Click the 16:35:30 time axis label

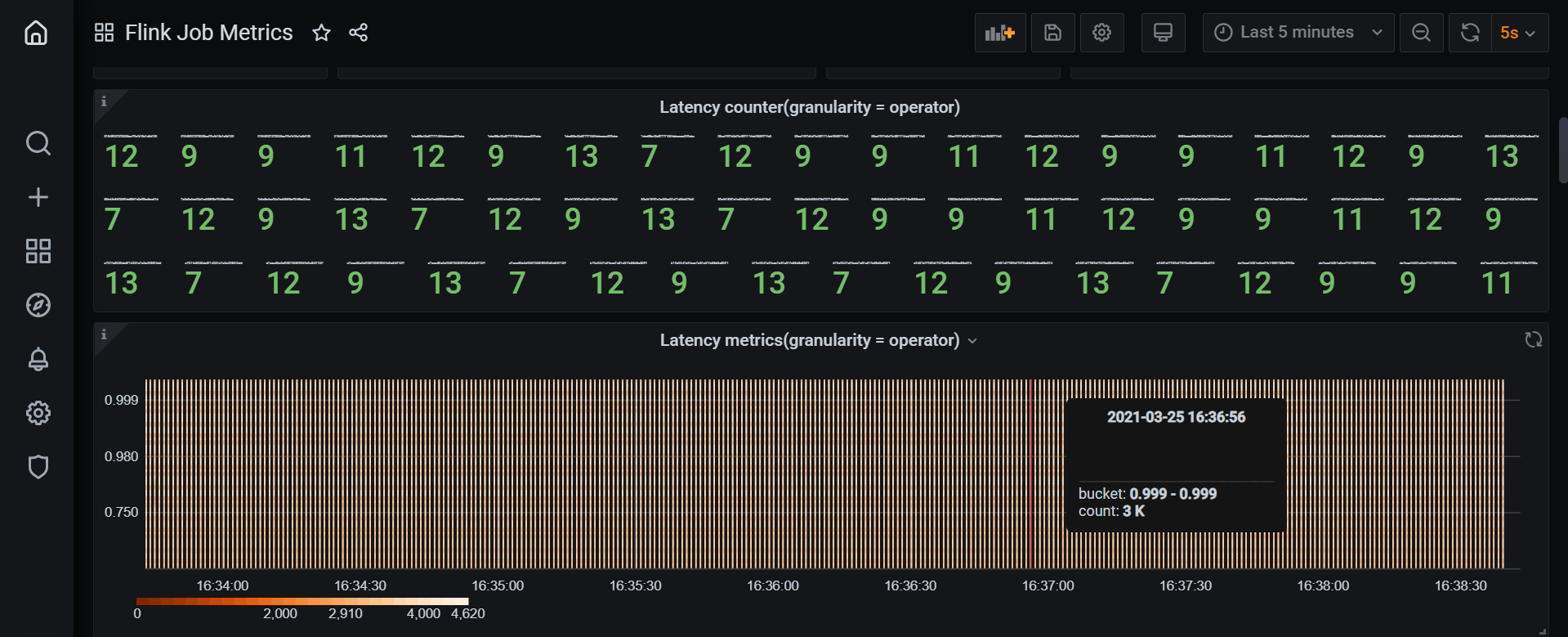point(636,585)
